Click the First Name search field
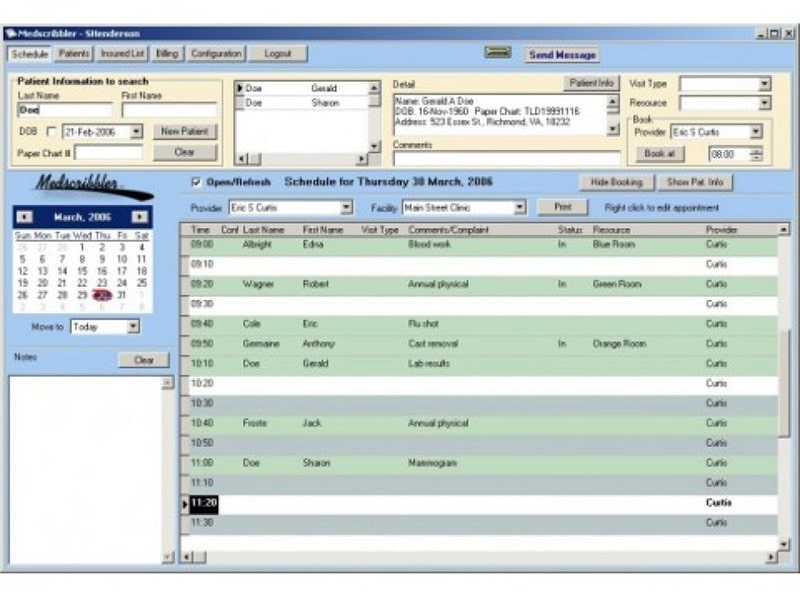Screen dimensions: 800x600 click(x=169, y=110)
